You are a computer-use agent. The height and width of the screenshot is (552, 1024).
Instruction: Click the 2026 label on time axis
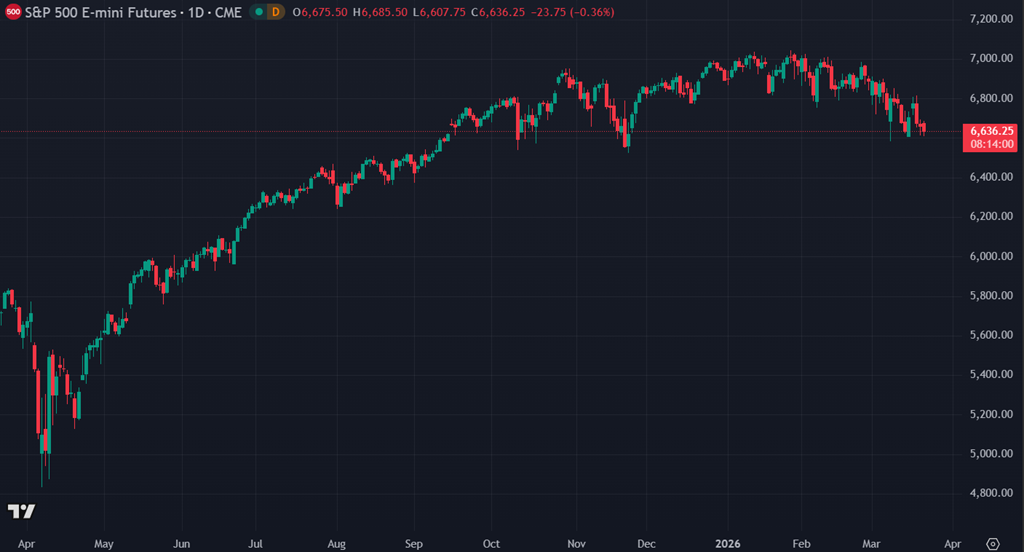pyautogui.click(x=727, y=543)
